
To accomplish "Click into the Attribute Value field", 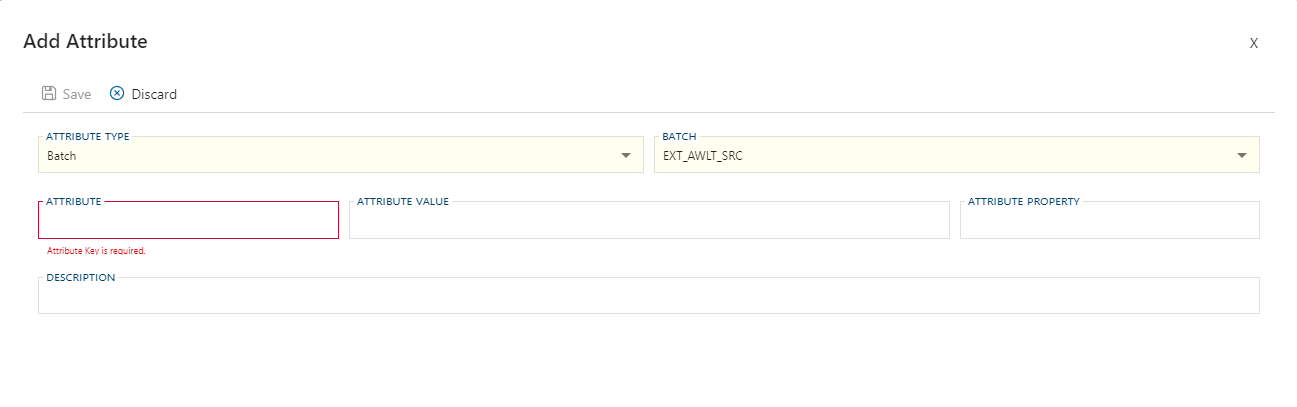I will (x=649, y=221).
